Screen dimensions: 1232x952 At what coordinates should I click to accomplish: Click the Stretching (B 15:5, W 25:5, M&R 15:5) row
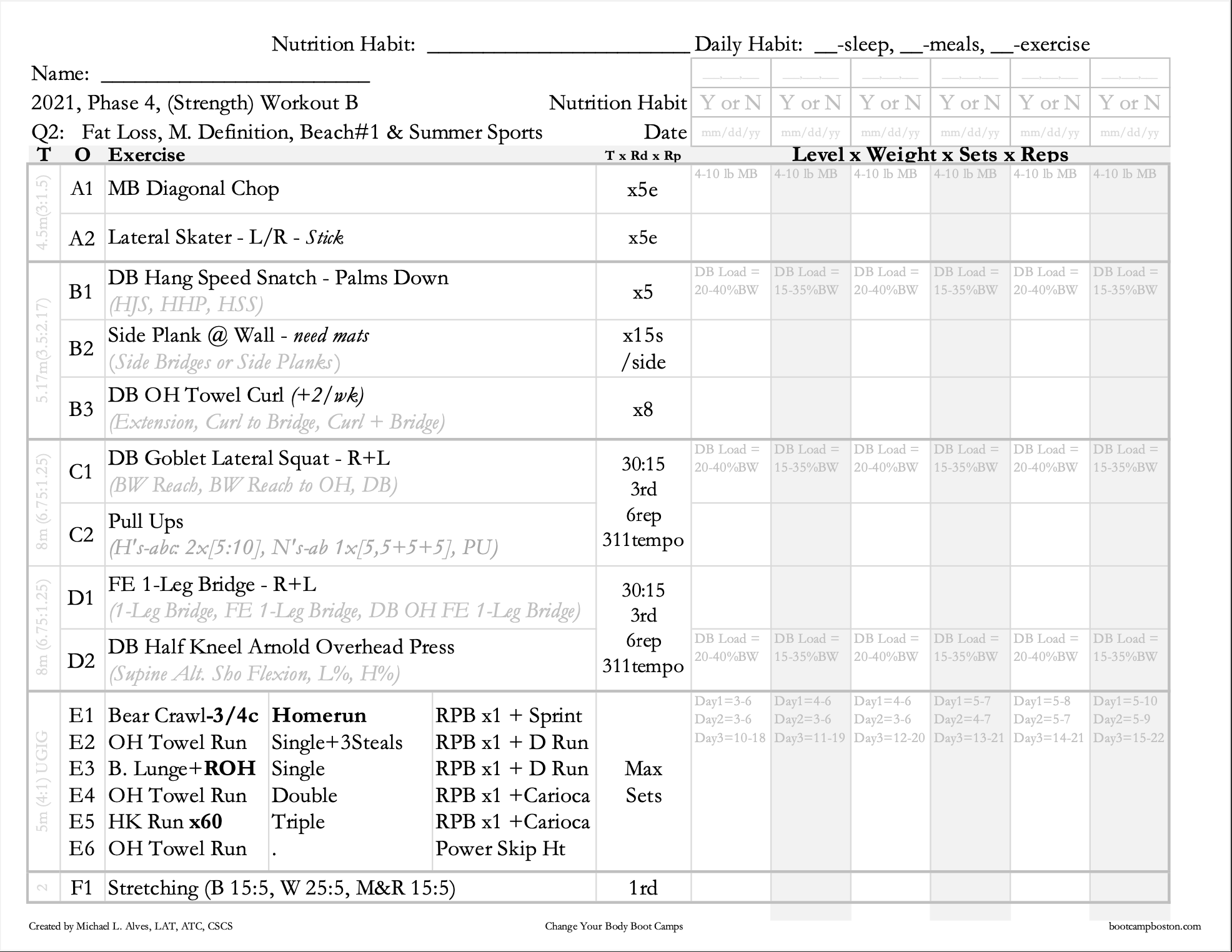[x=282, y=888]
